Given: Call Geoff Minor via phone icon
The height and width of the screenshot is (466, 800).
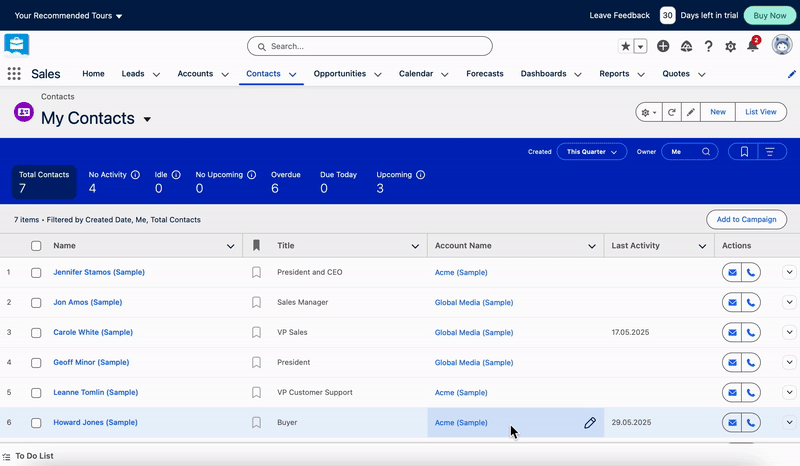Looking at the screenshot, I should point(751,363).
